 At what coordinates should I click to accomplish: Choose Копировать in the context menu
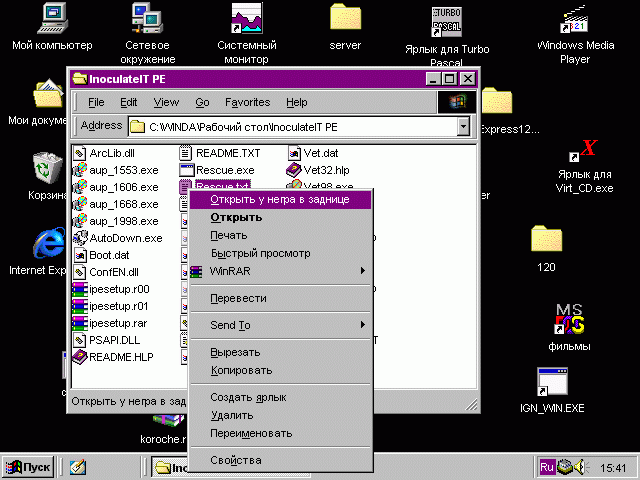tap(281, 370)
